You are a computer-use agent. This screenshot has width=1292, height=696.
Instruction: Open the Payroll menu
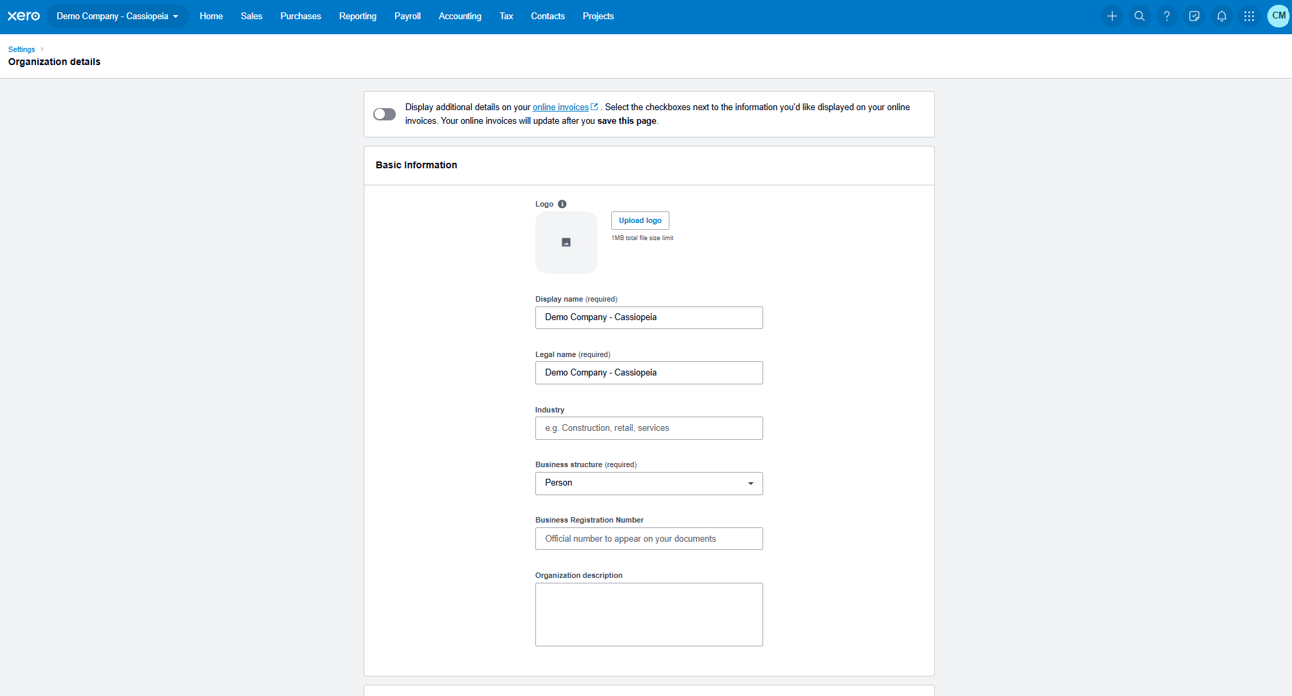point(407,16)
